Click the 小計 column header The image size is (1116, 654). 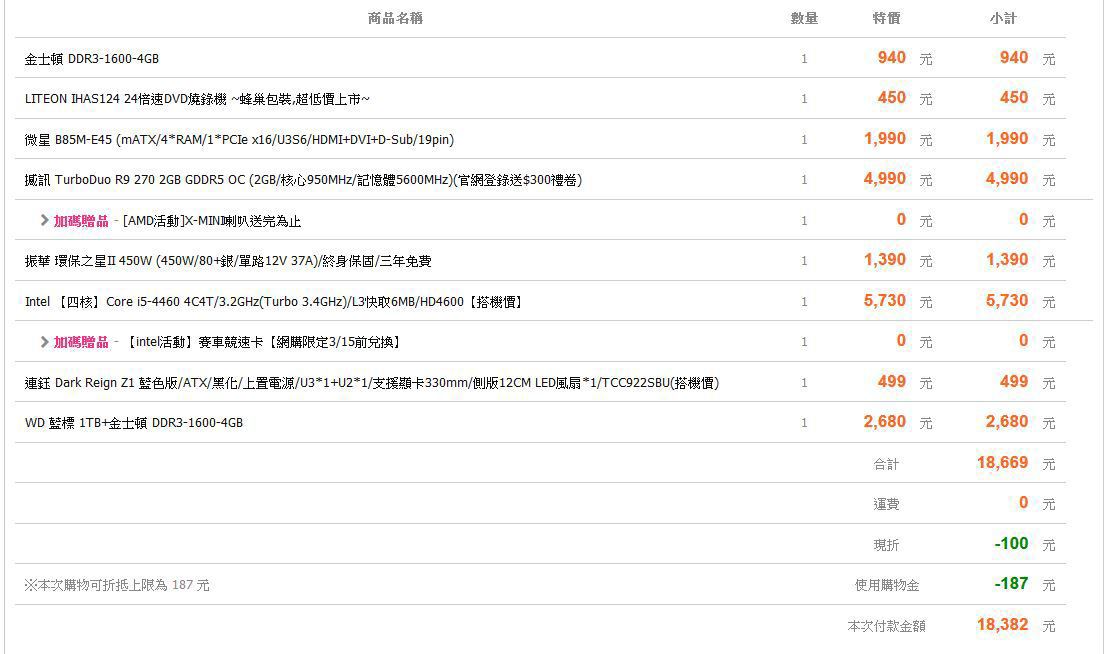(1004, 19)
